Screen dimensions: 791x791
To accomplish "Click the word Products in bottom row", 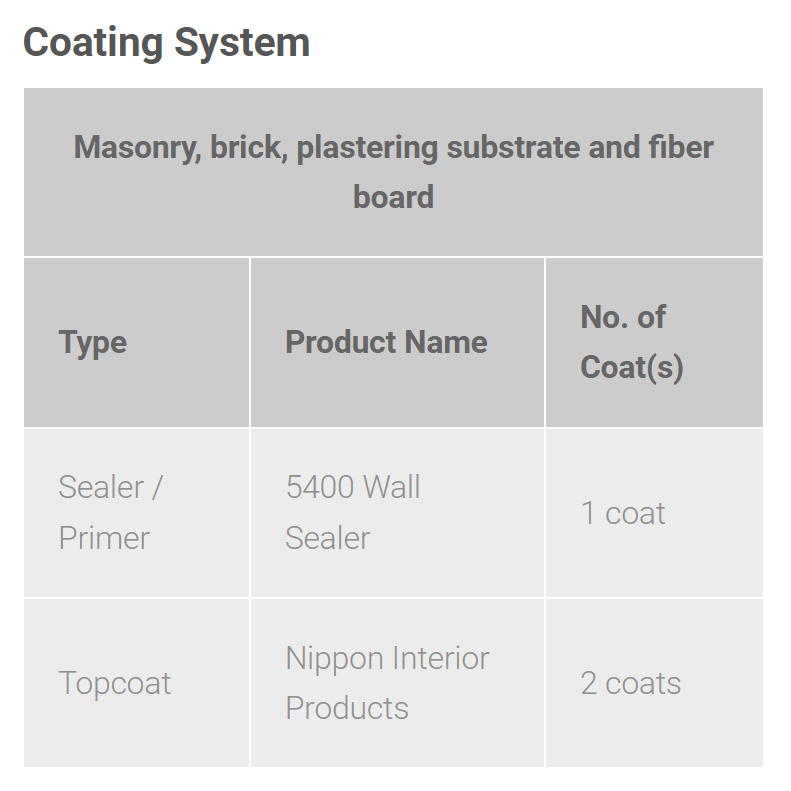I will (x=347, y=708).
